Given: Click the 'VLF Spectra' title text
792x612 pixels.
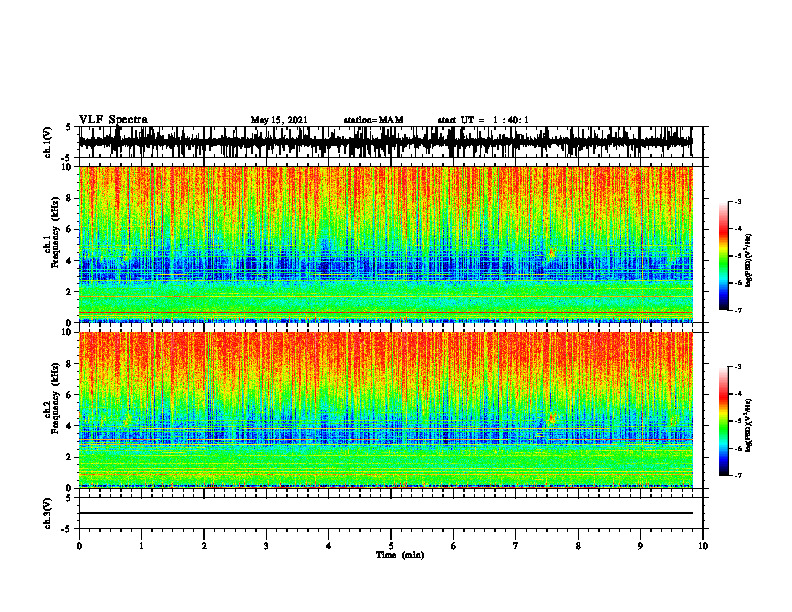Looking at the screenshot, I should click(x=113, y=120).
